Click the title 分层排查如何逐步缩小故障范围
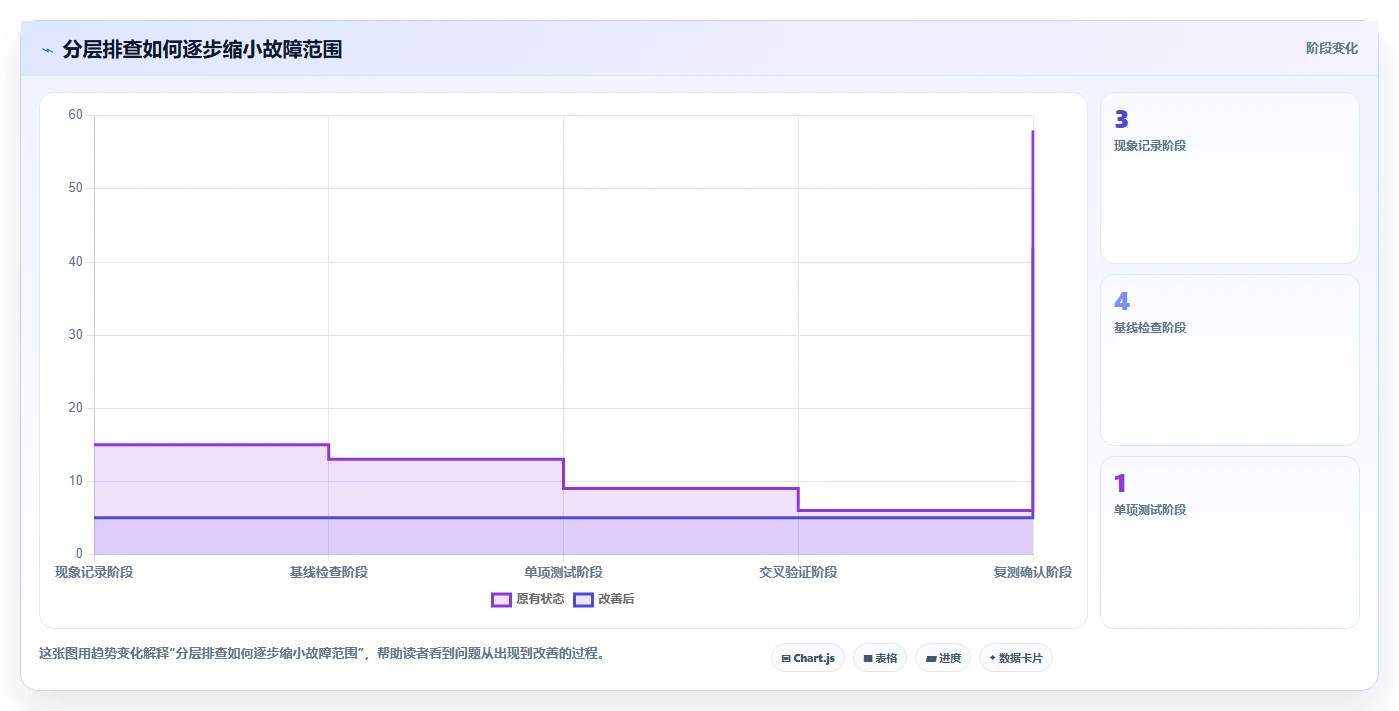1399x711 pixels. coord(203,49)
